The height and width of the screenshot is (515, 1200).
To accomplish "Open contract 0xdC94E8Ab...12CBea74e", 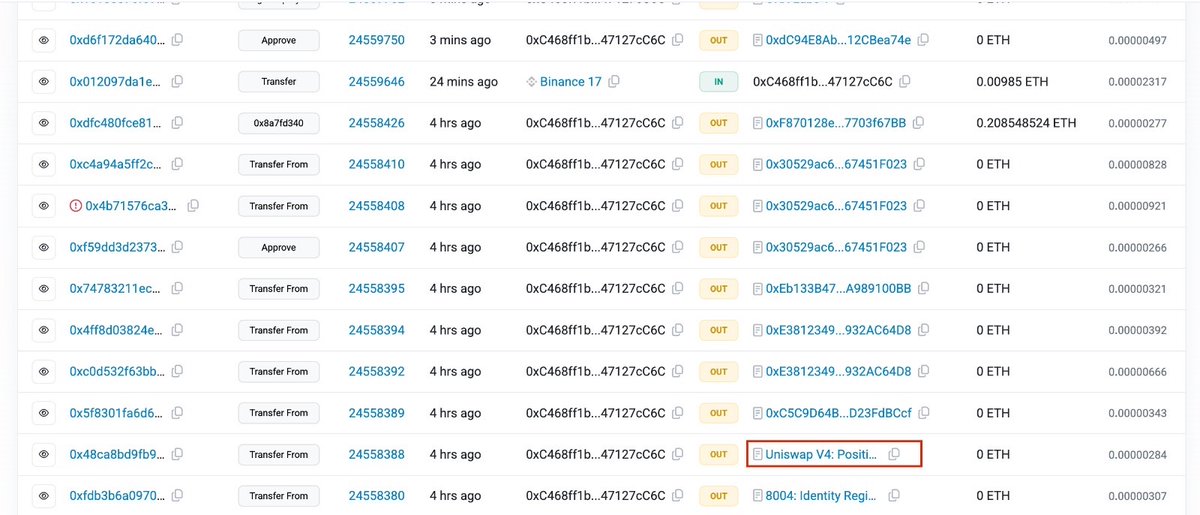I will click(838, 40).
